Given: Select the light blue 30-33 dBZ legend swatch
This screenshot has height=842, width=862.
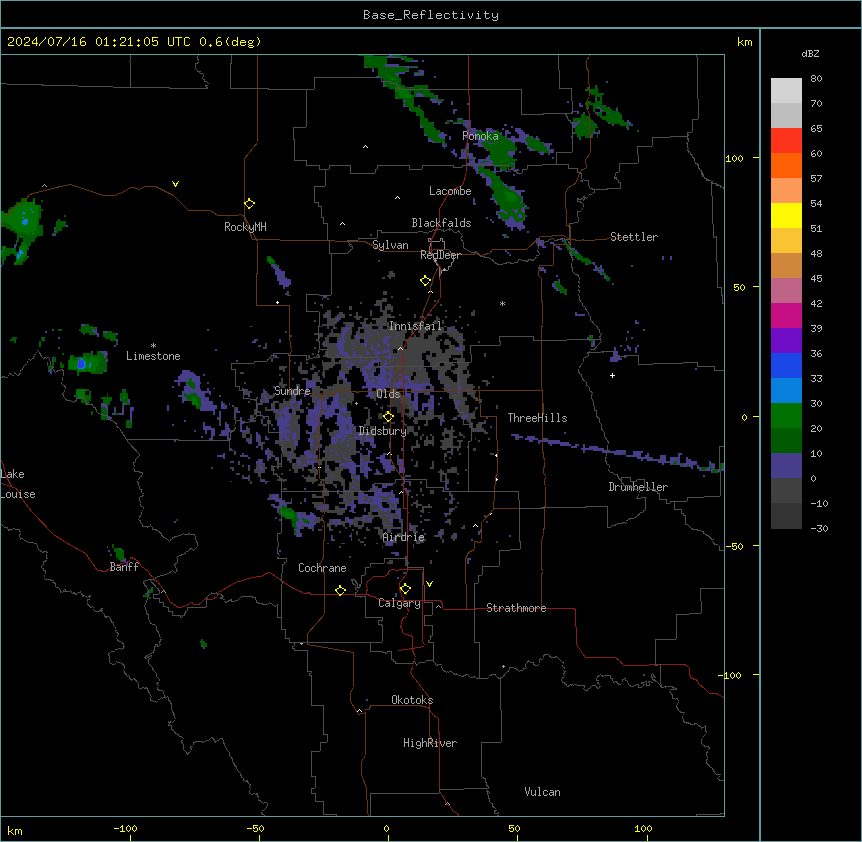Looking at the screenshot, I should click(x=786, y=391).
